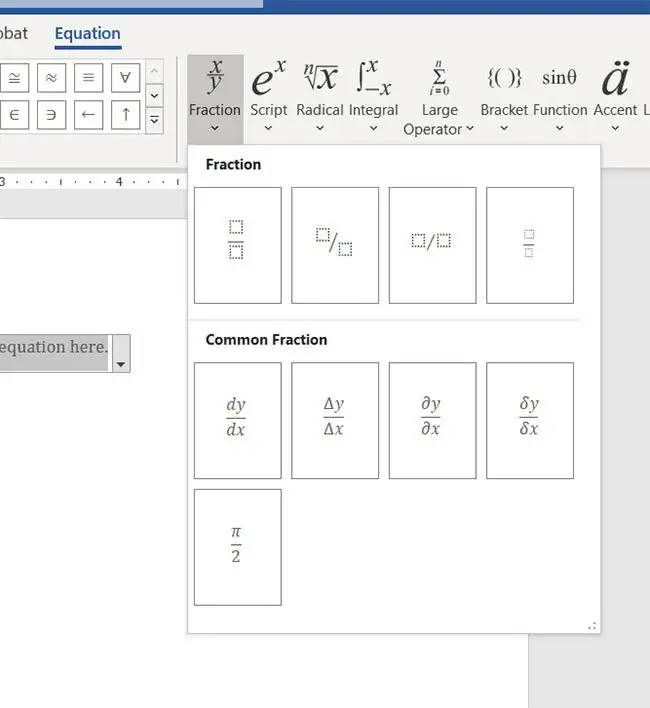This screenshot has width=650, height=708.
Task: Expand the symbols gallery with More button
Action: coord(154,121)
